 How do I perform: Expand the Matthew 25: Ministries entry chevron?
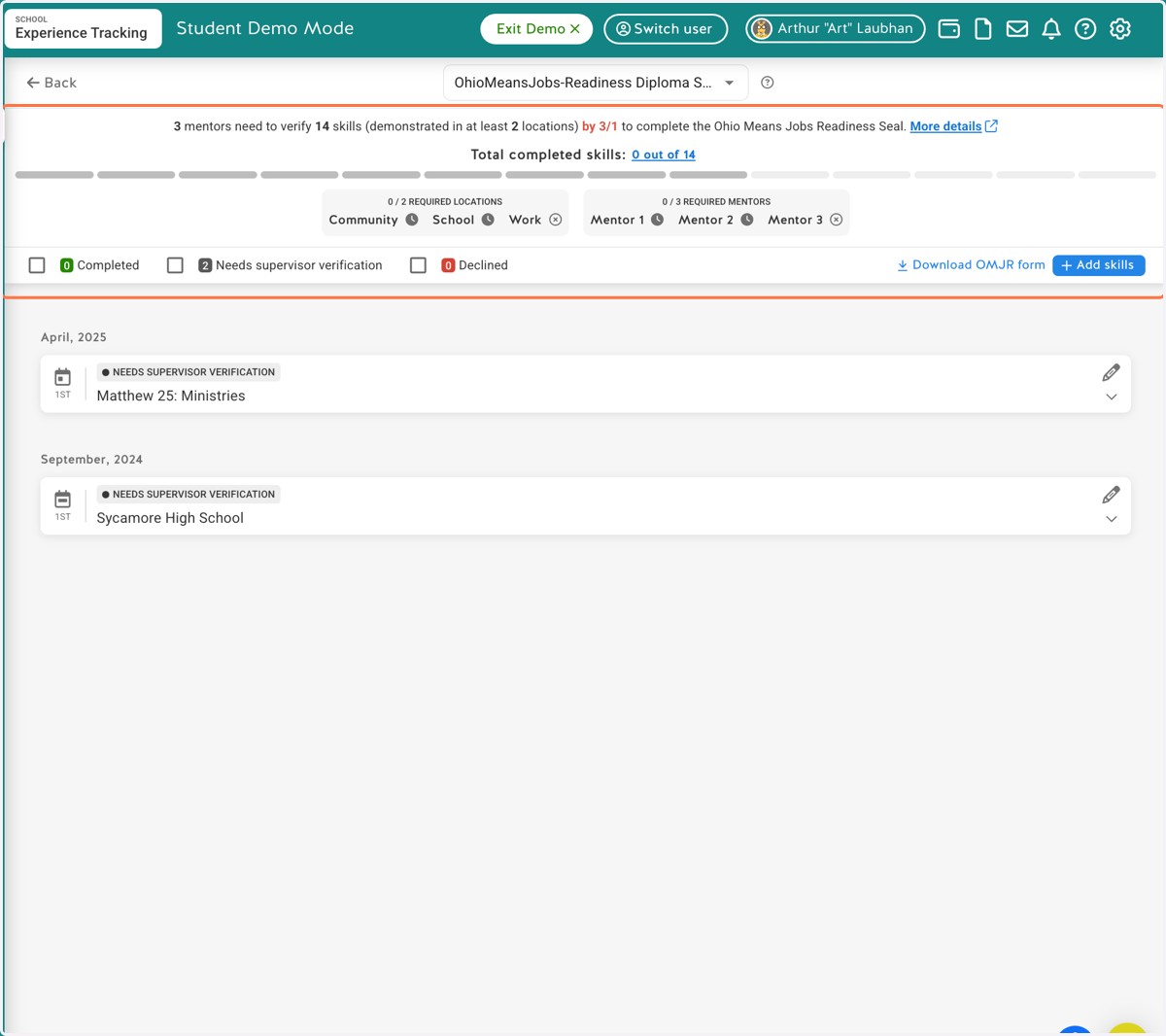click(1112, 397)
